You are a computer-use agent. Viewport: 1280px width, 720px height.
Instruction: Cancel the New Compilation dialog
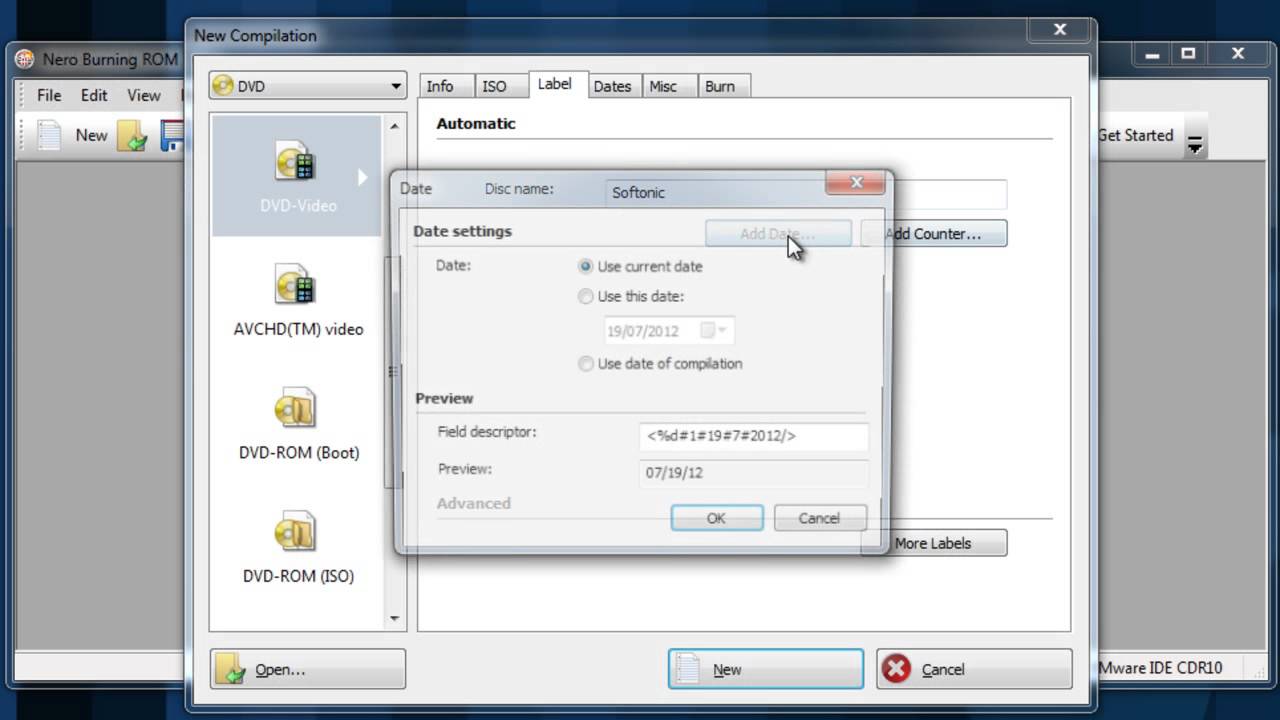974,669
